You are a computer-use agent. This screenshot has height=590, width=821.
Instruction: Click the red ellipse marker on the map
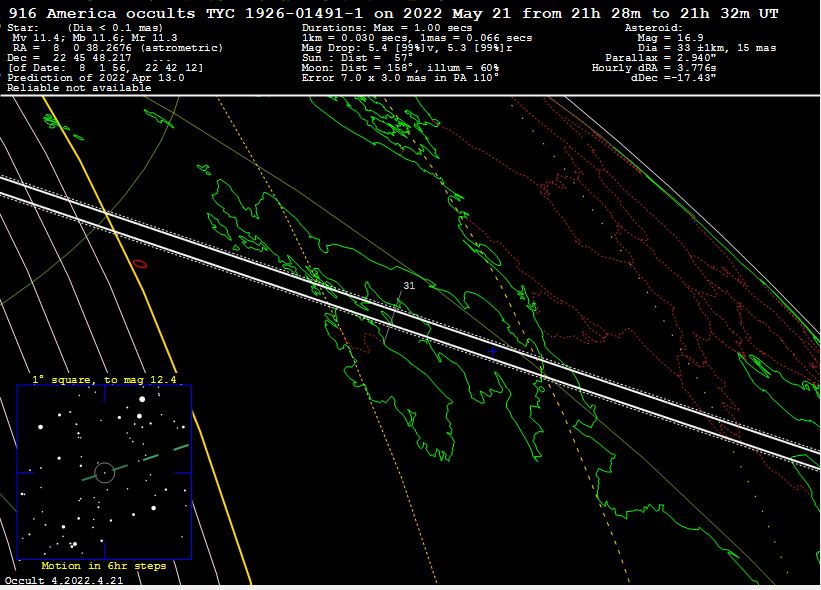(x=140, y=263)
